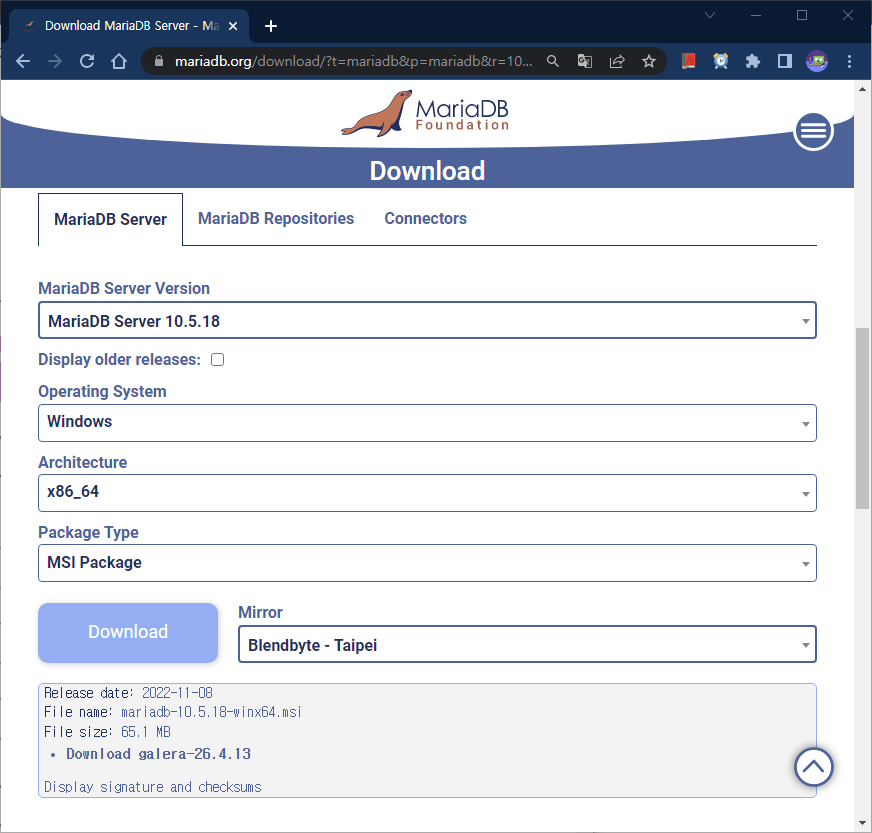
Task: Open the alarm clock extension icon
Action: 721,61
